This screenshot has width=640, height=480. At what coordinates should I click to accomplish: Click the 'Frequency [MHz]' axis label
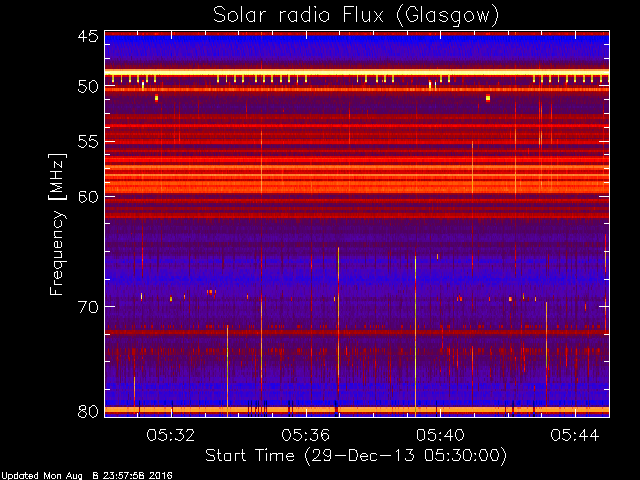(57, 224)
